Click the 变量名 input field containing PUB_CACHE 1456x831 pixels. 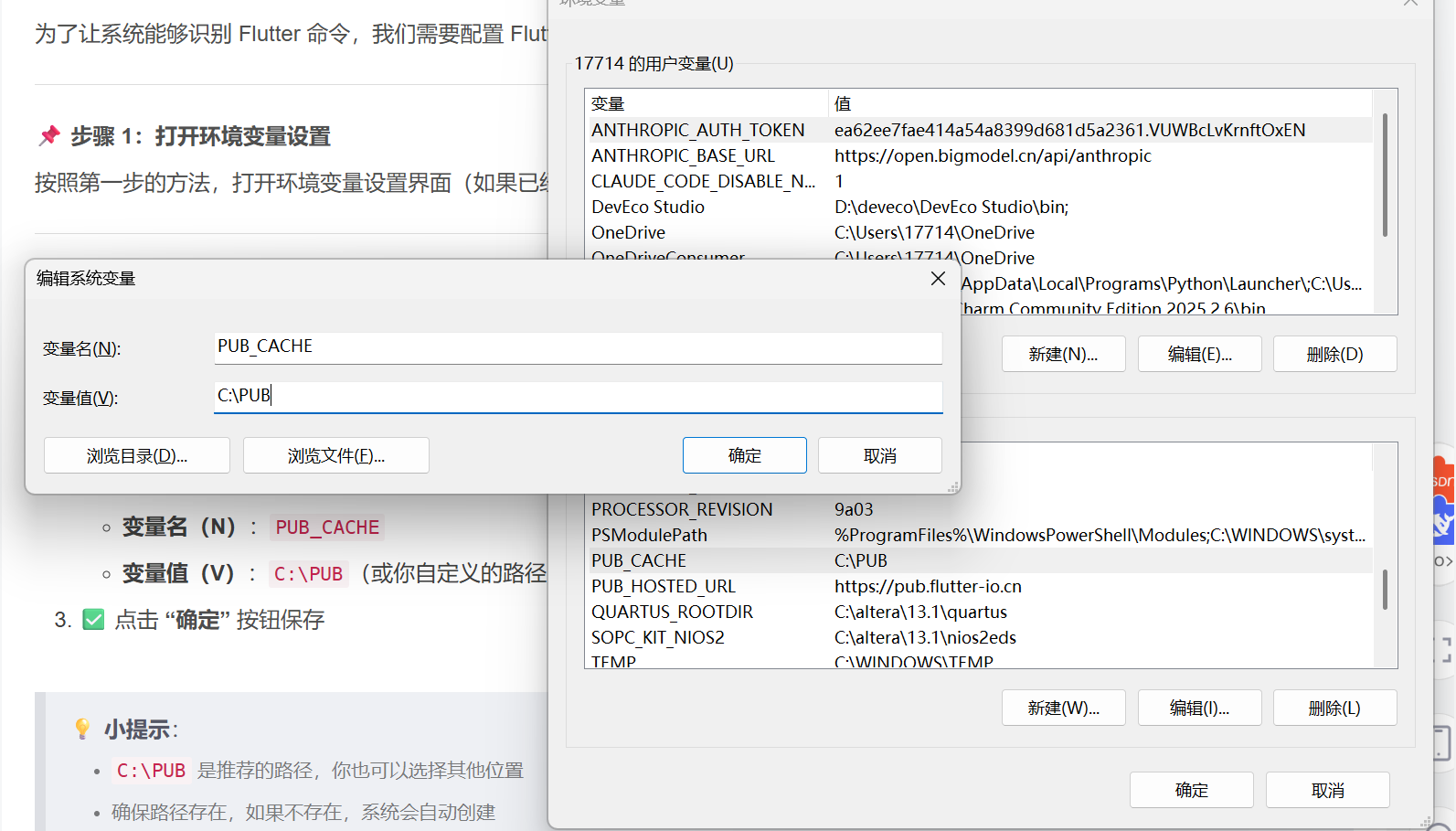pyautogui.click(x=578, y=347)
